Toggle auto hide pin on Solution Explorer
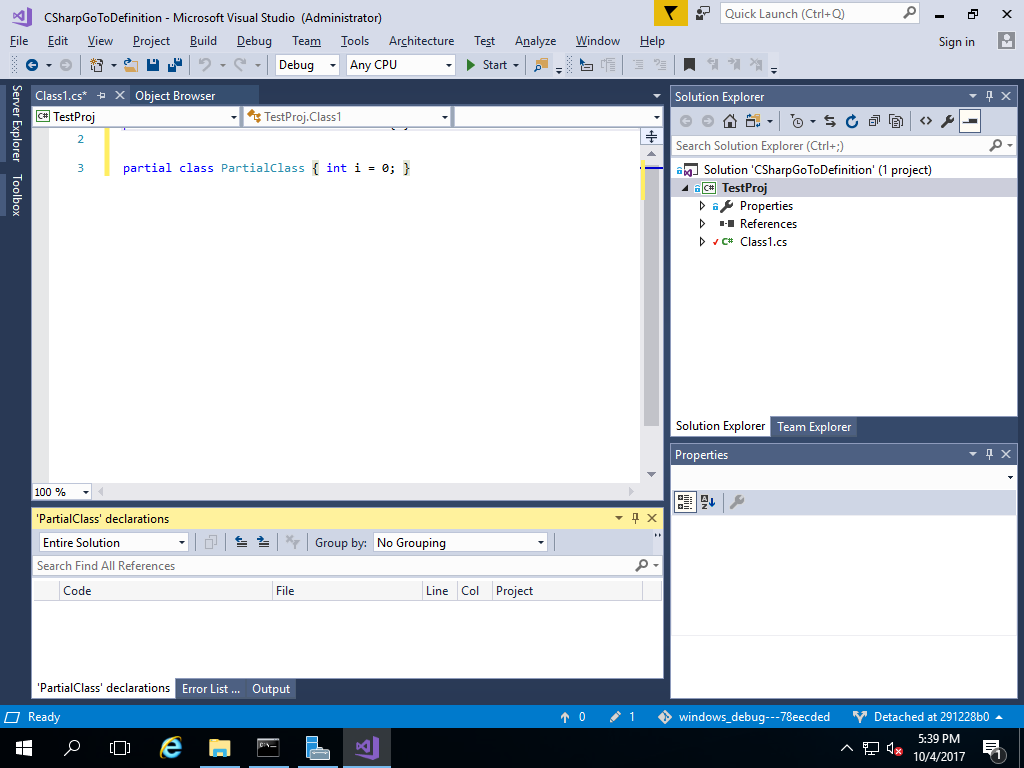This screenshot has height=768, width=1024. [x=989, y=96]
